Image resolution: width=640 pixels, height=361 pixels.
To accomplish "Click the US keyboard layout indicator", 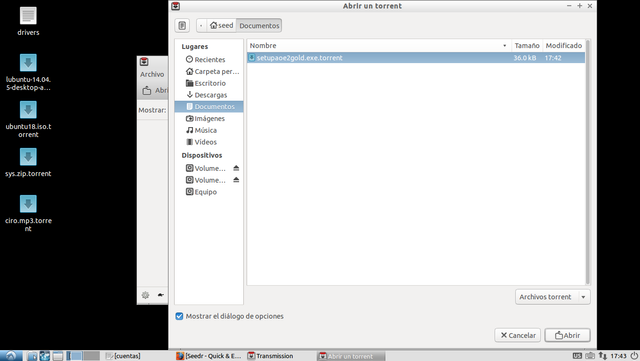I will coord(577,356).
